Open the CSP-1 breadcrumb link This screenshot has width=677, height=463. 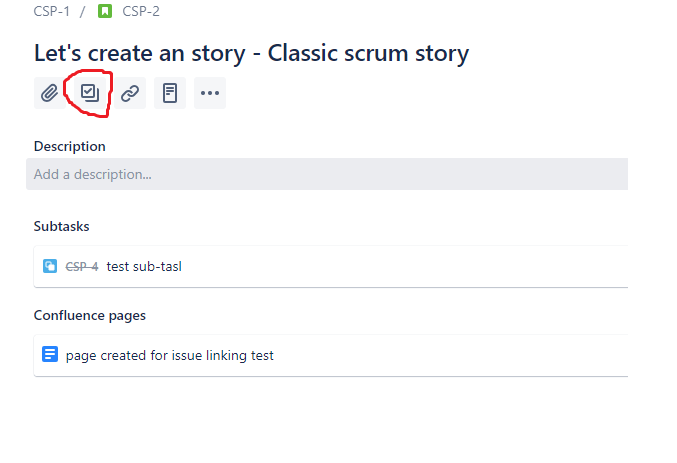point(51,11)
